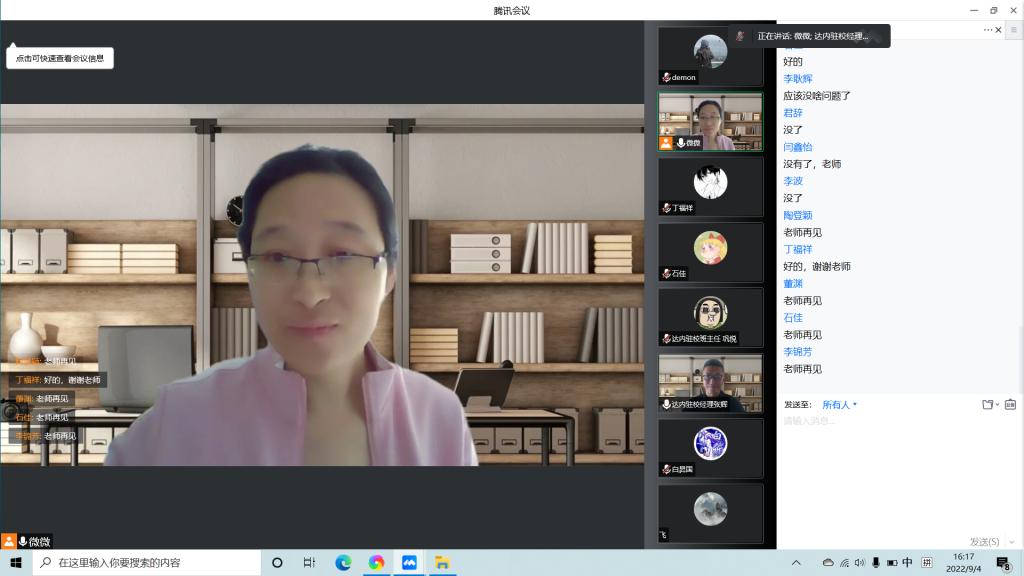Click the muted mic icon on 丁福祥's tile
The image size is (1024, 576).
pos(667,208)
